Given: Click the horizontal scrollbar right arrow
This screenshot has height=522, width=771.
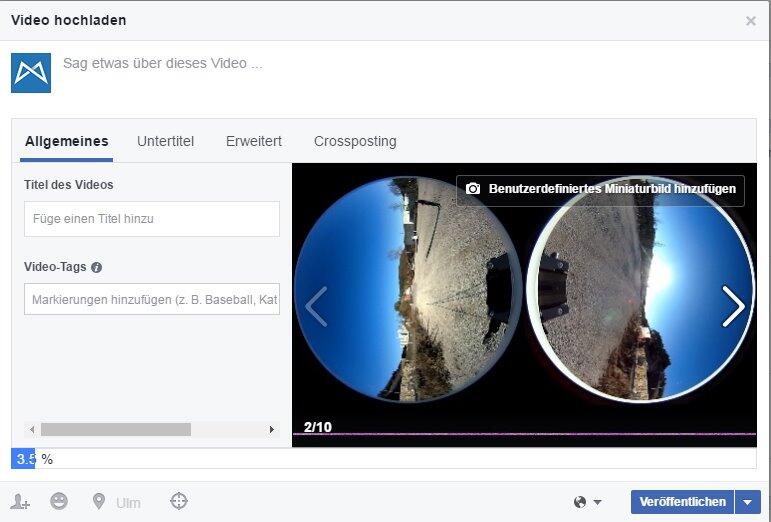Looking at the screenshot, I should tap(271, 429).
